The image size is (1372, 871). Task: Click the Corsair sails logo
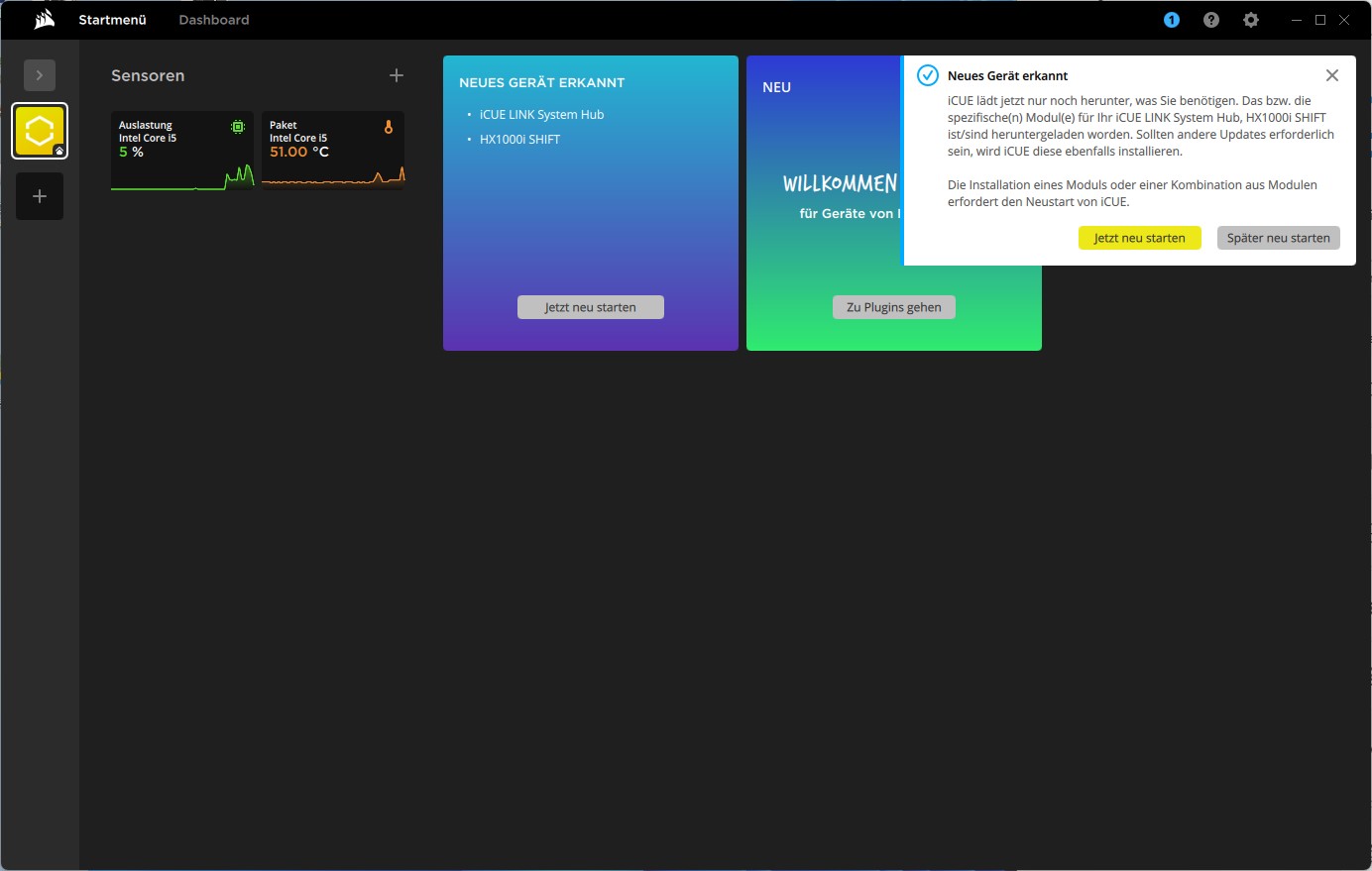click(x=44, y=20)
